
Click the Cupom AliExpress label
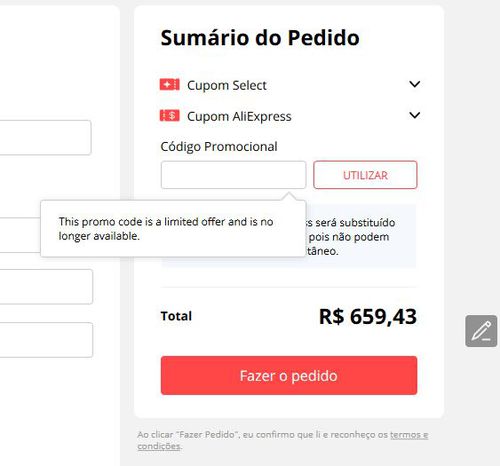click(x=239, y=116)
